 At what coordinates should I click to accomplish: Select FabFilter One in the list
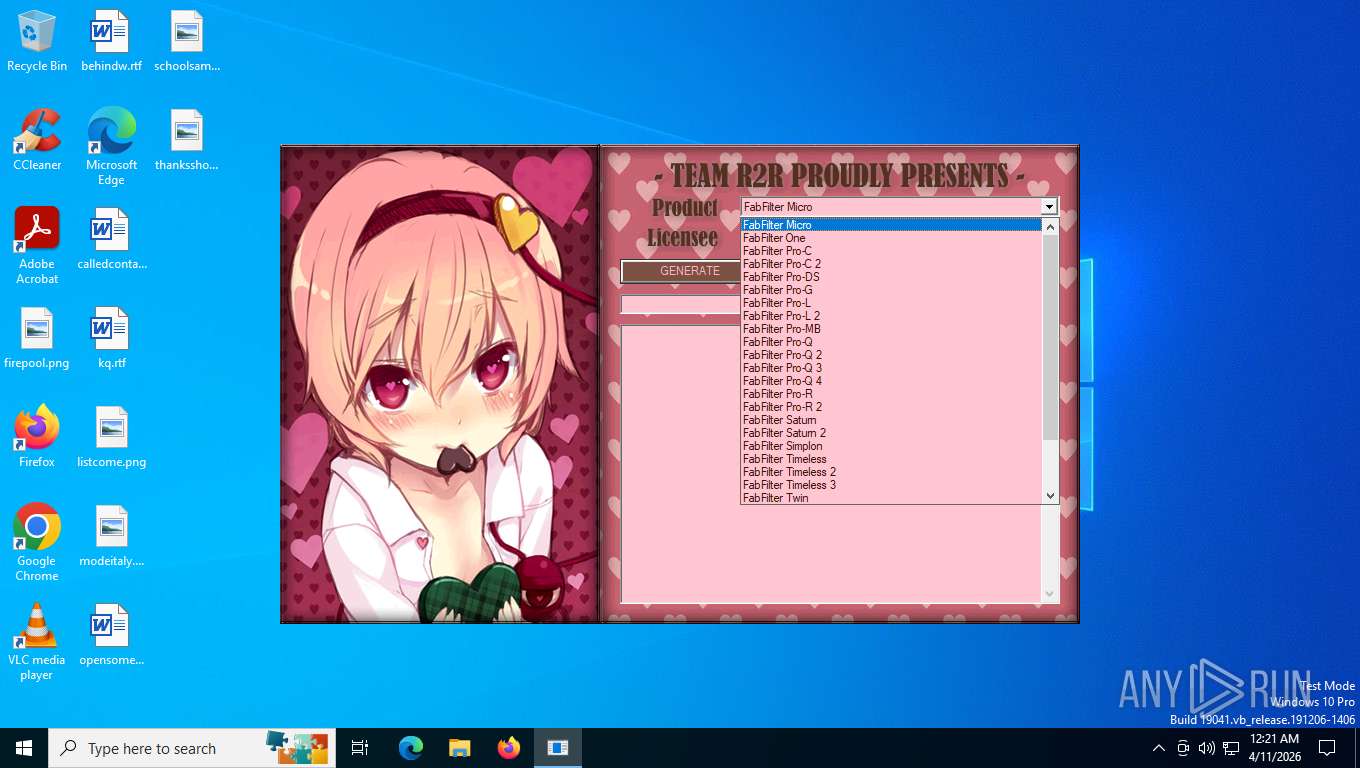coord(891,238)
